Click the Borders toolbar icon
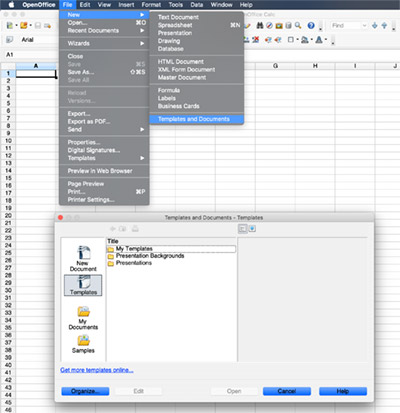 pyautogui.click(x=291, y=40)
